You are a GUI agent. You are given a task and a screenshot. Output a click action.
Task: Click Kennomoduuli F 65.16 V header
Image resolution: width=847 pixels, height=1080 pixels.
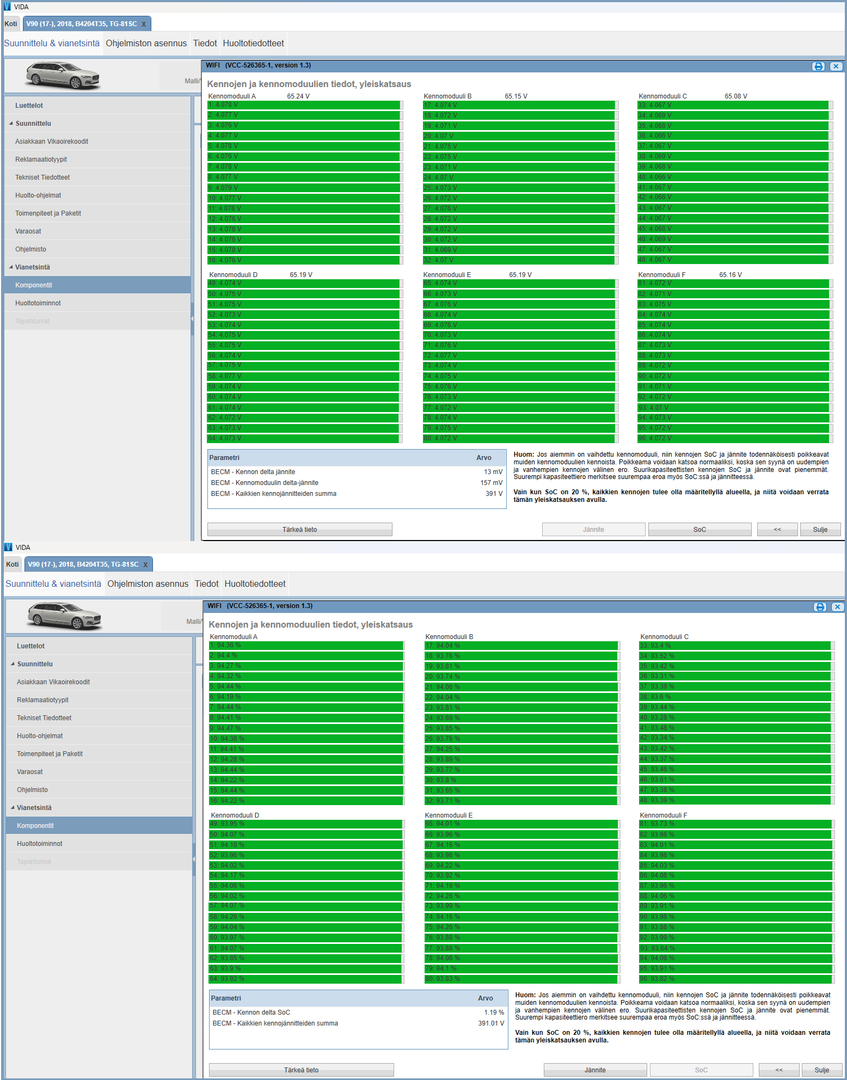691,275
